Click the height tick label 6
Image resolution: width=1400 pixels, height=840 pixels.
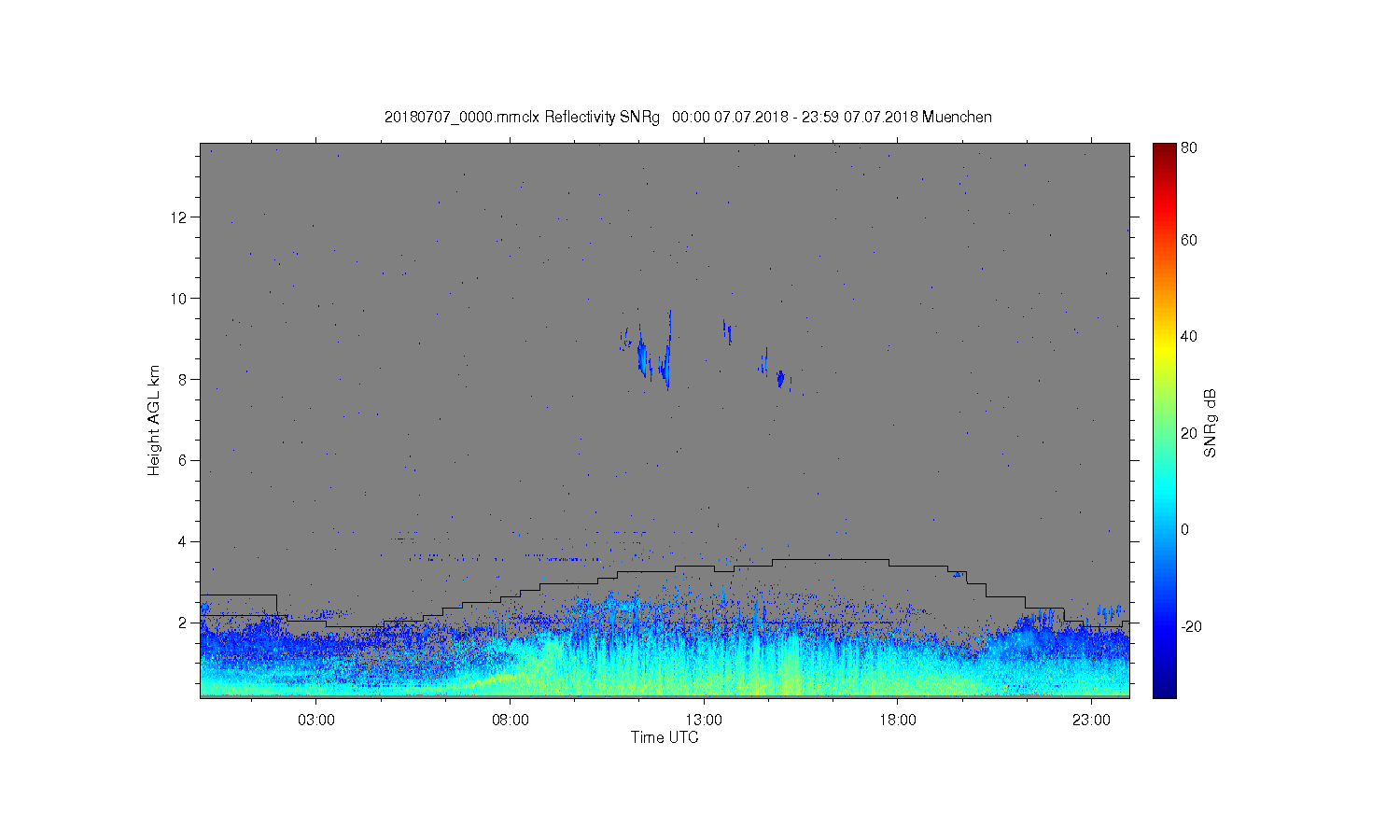(x=182, y=460)
